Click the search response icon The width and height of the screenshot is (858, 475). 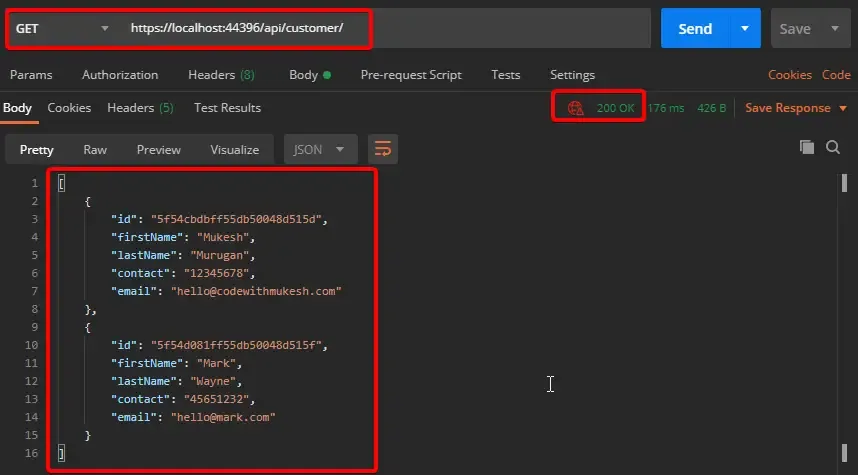pyautogui.click(x=833, y=147)
